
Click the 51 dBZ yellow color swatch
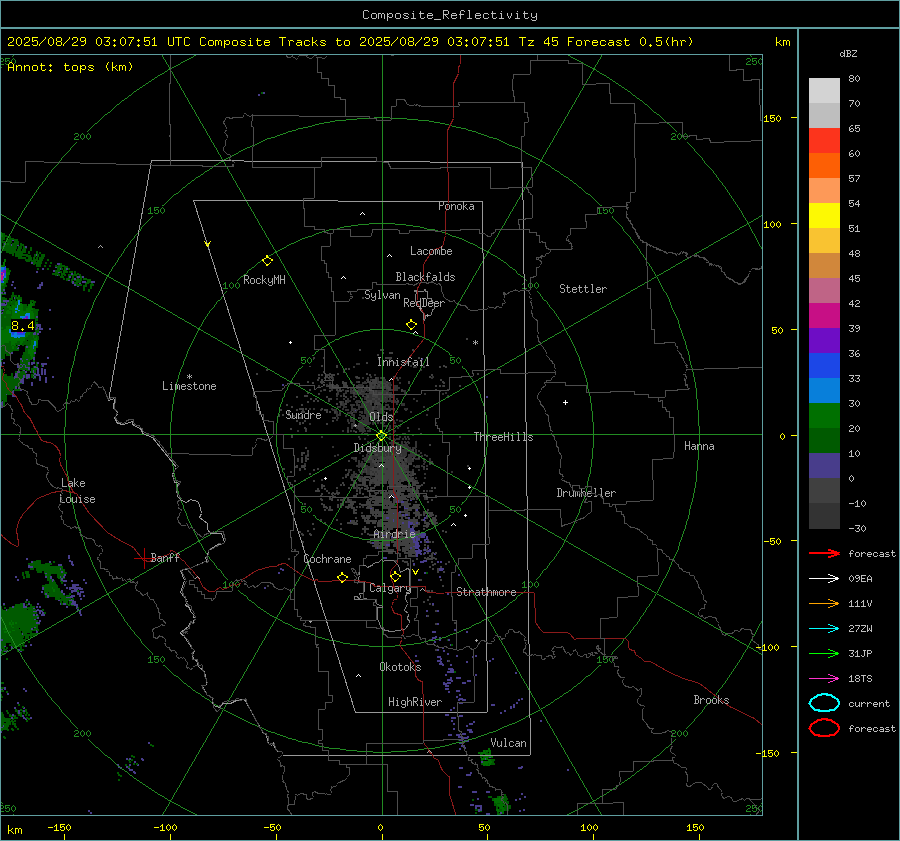(824, 215)
